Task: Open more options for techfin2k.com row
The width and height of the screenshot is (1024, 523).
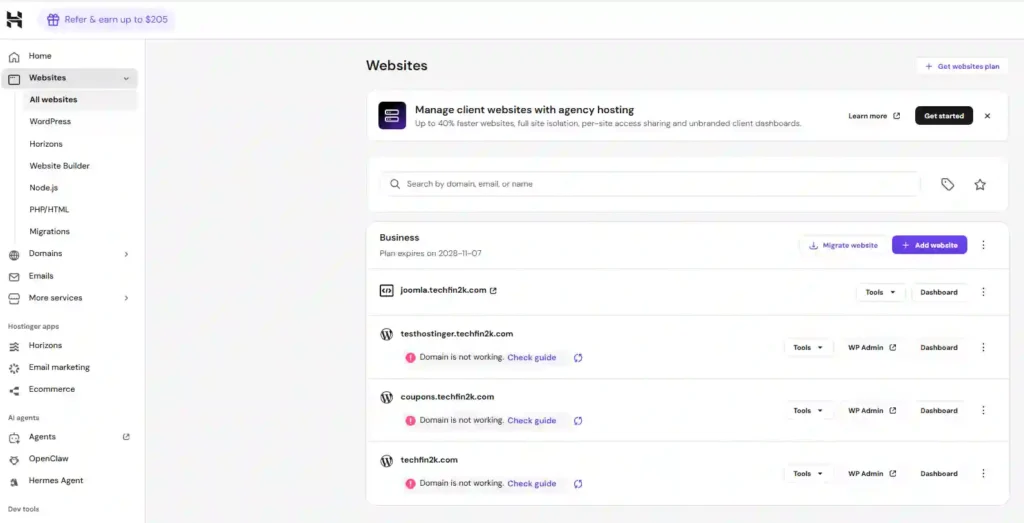Action: (984, 474)
